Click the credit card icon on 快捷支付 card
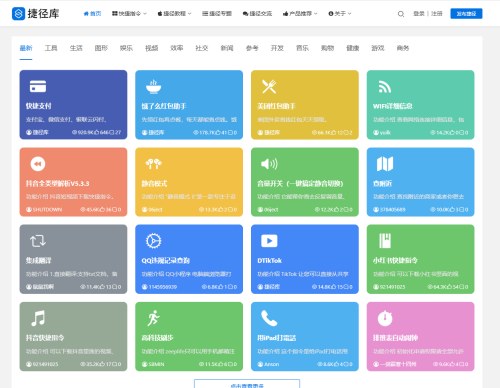The height and width of the screenshot is (388, 500). click(x=38, y=86)
